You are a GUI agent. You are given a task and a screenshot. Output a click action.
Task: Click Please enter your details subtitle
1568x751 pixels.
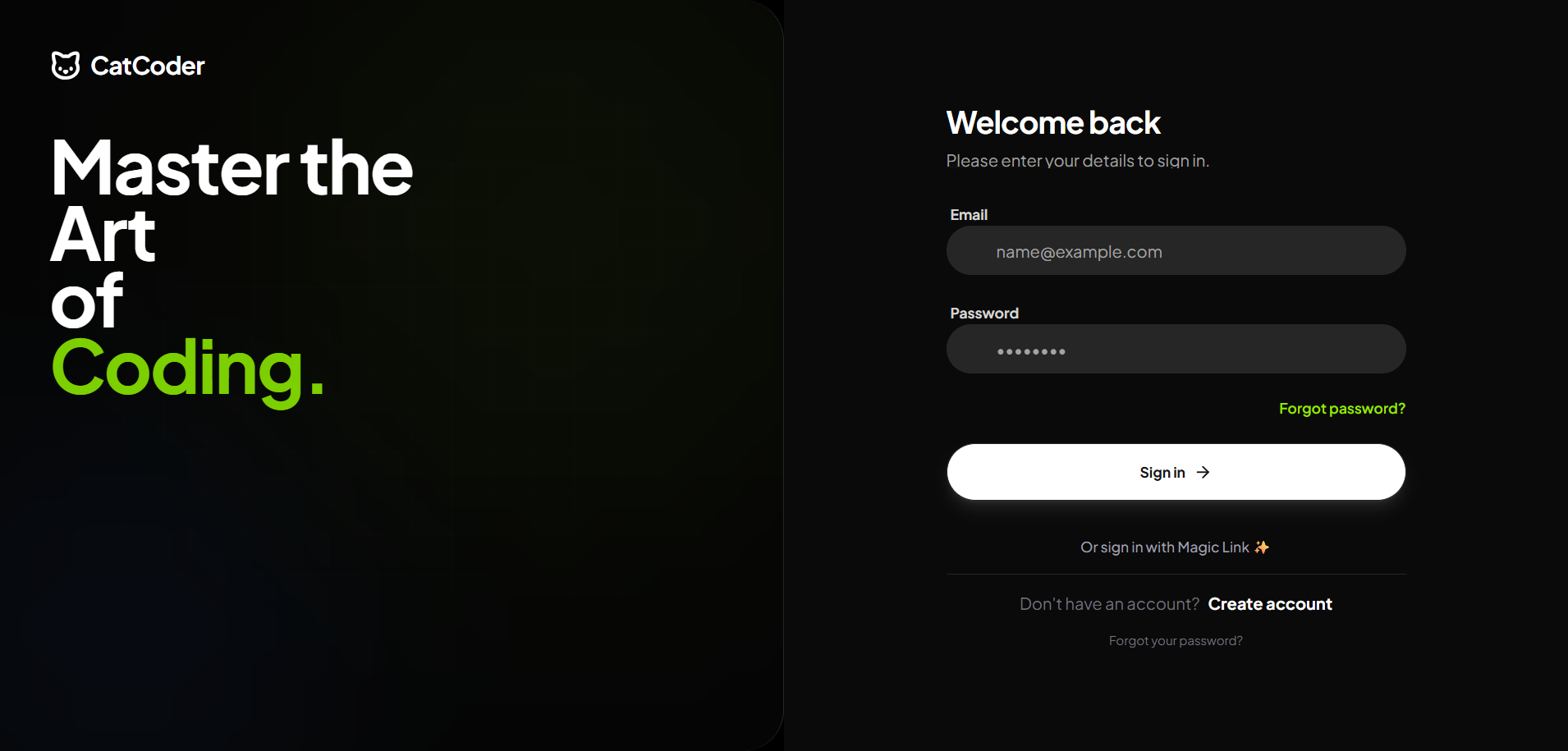(x=1077, y=161)
